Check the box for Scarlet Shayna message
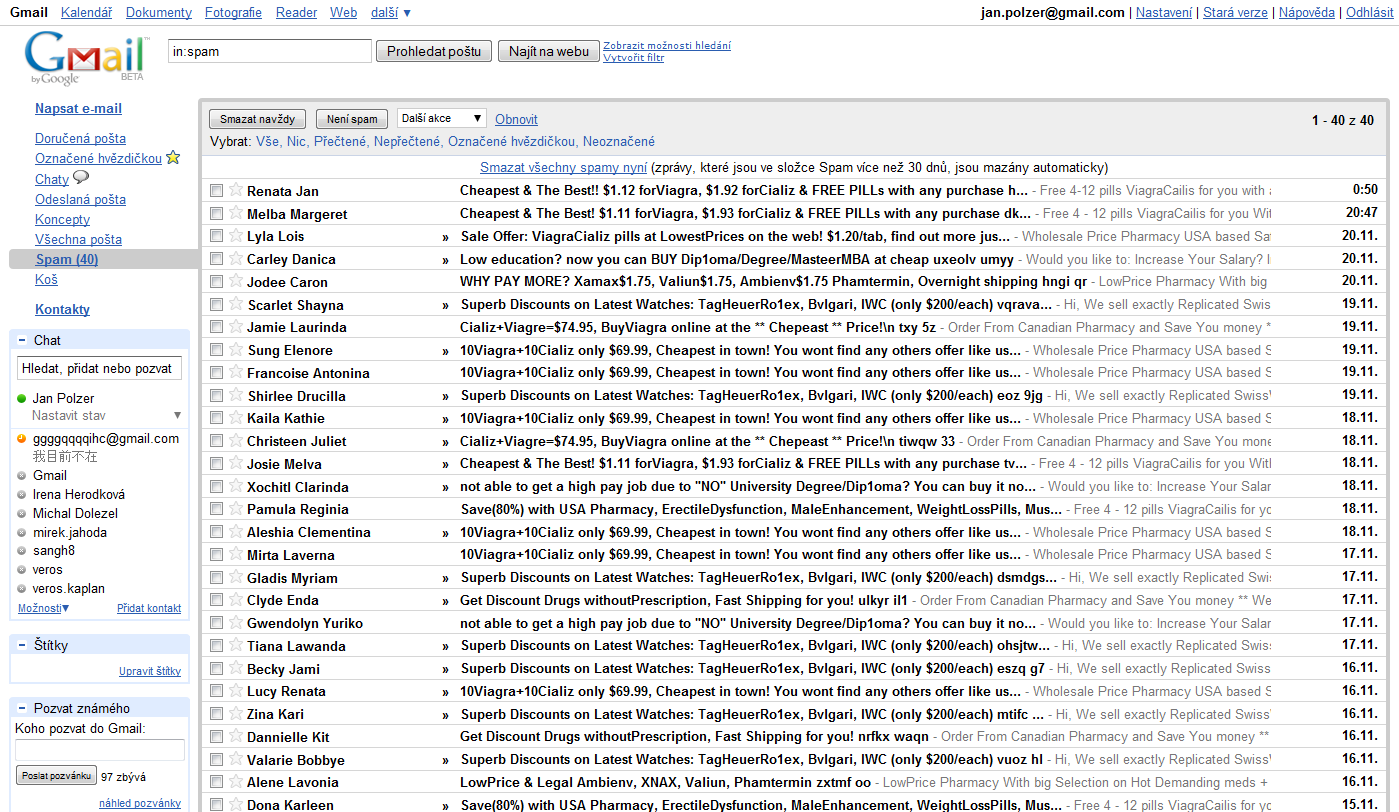The height and width of the screenshot is (812, 1399). [217, 304]
